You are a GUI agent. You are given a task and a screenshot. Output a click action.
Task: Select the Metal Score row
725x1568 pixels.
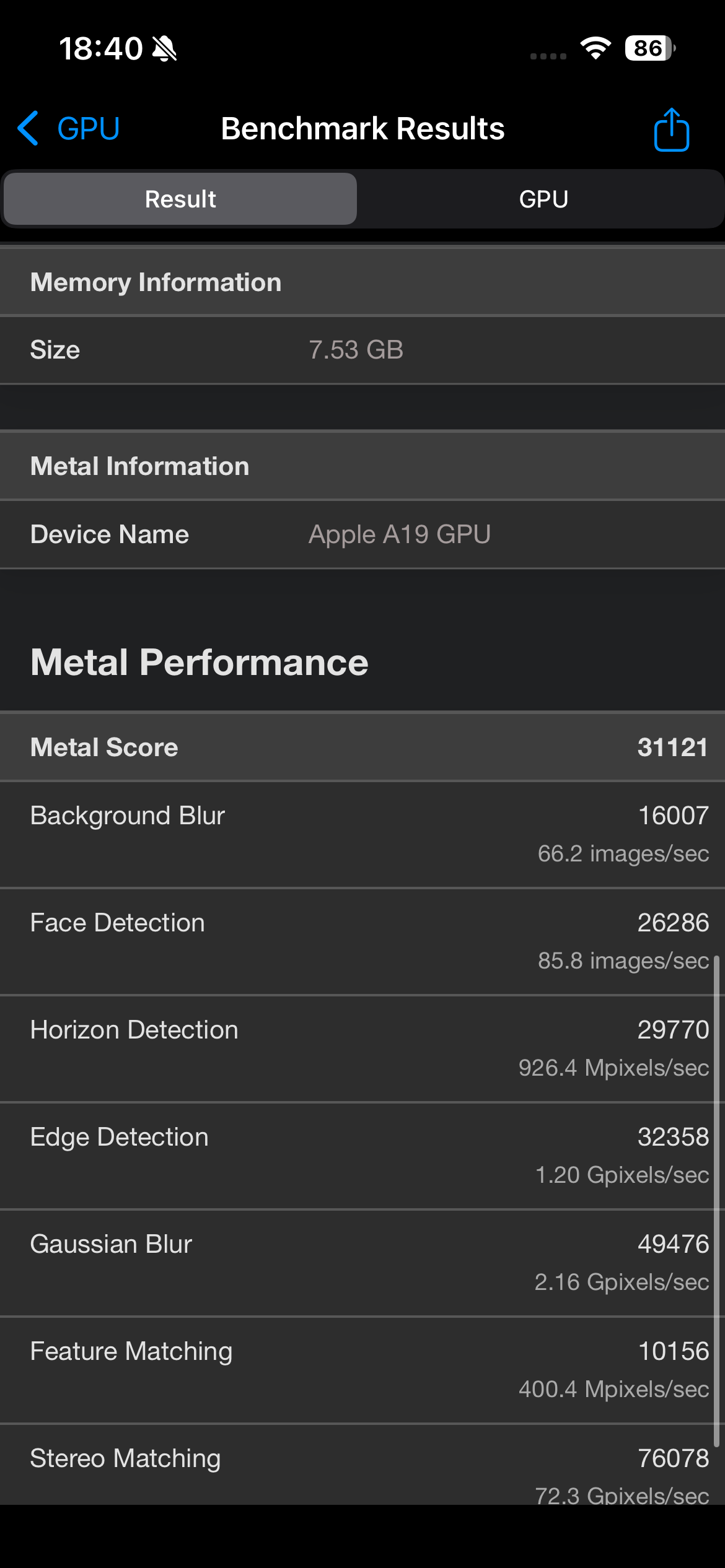[x=362, y=747]
